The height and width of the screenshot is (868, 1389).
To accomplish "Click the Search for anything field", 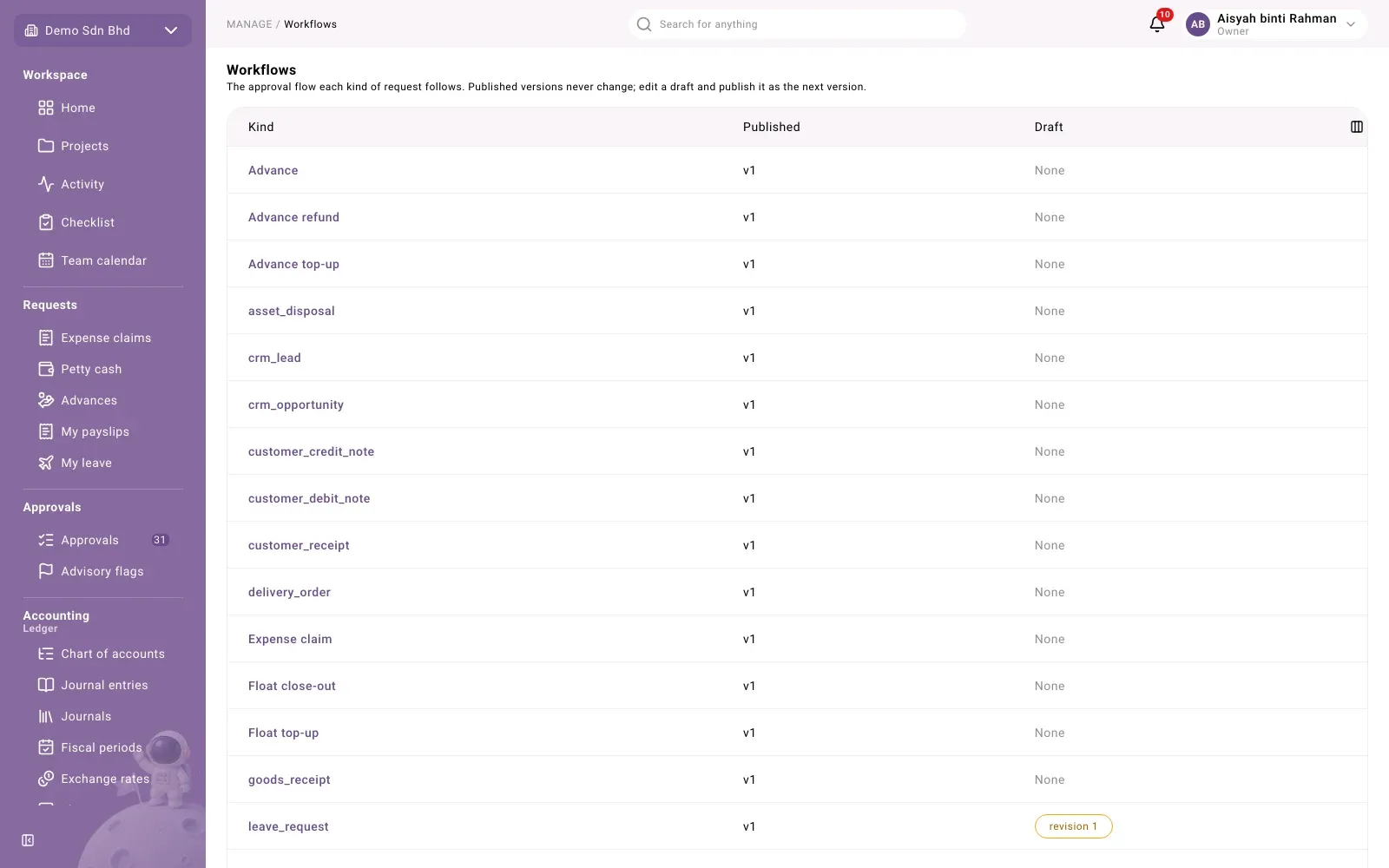I will pyautogui.click(x=797, y=24).
